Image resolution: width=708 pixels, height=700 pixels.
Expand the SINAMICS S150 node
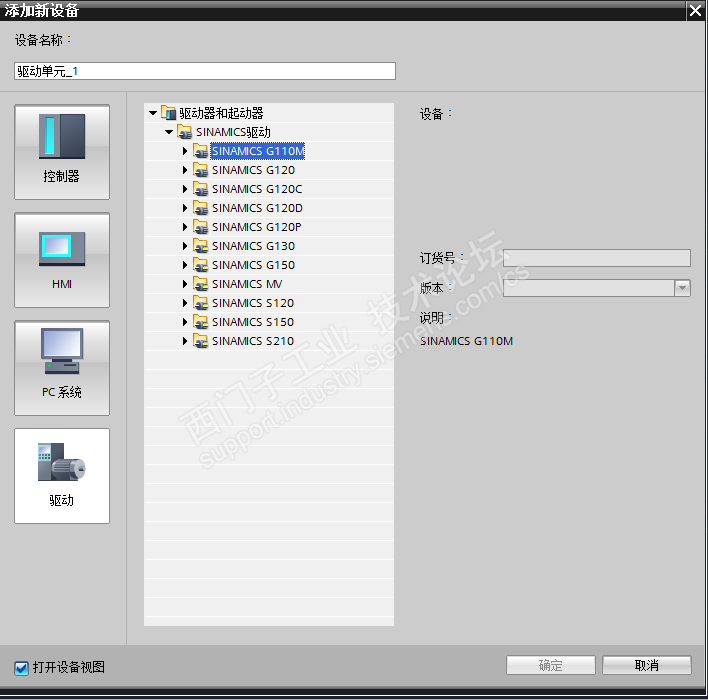(185, 322)
